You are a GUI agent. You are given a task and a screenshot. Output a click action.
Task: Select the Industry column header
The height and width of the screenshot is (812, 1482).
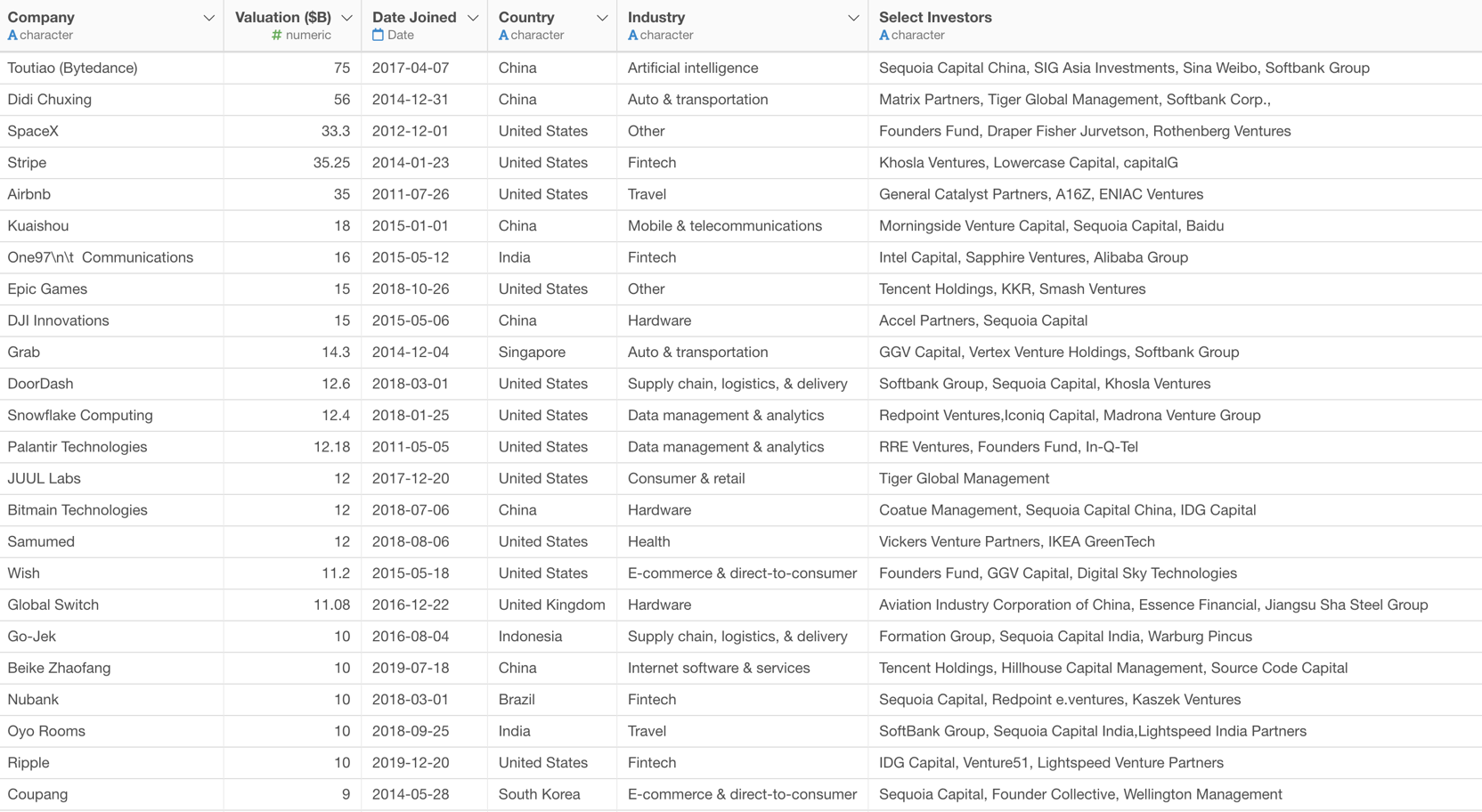pos(742,25)
